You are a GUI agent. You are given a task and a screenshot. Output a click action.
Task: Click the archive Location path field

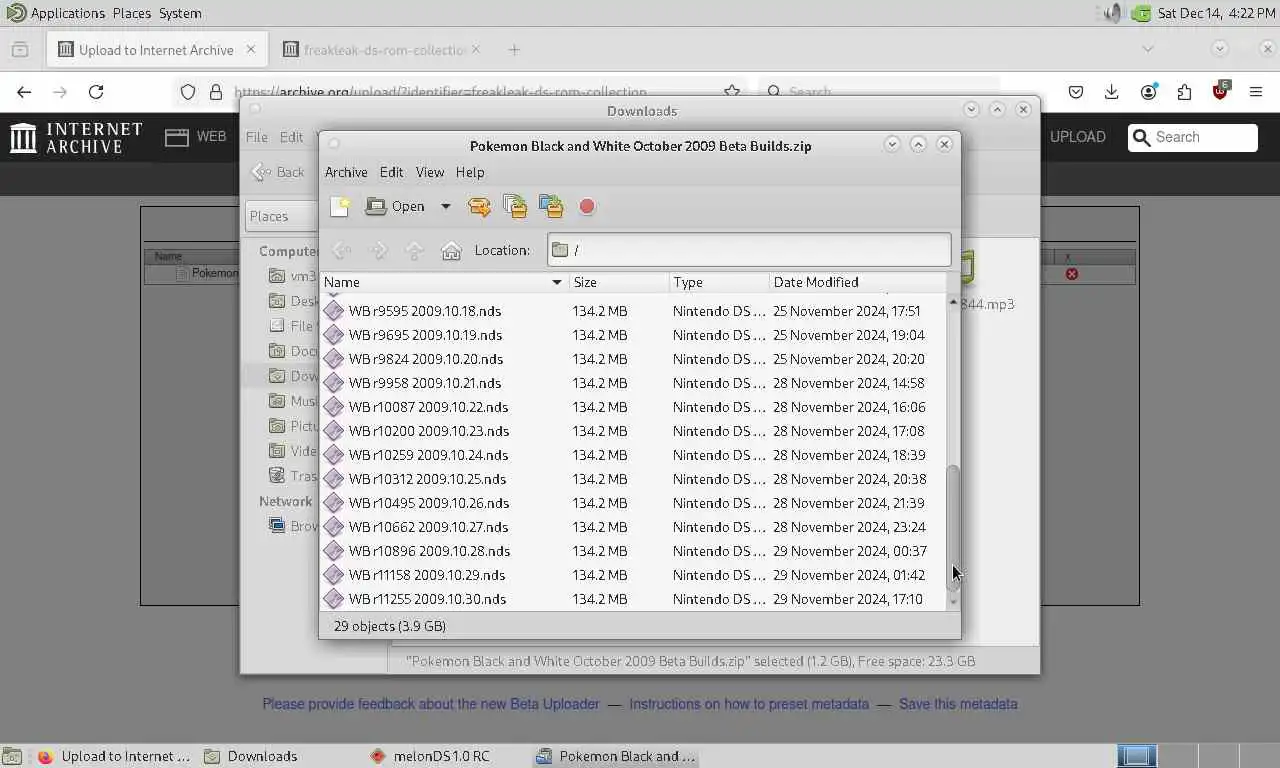click(749, 250)
